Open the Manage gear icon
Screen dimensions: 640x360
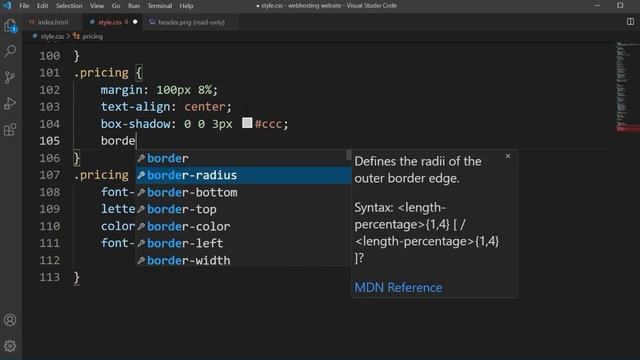coord(10,346)
